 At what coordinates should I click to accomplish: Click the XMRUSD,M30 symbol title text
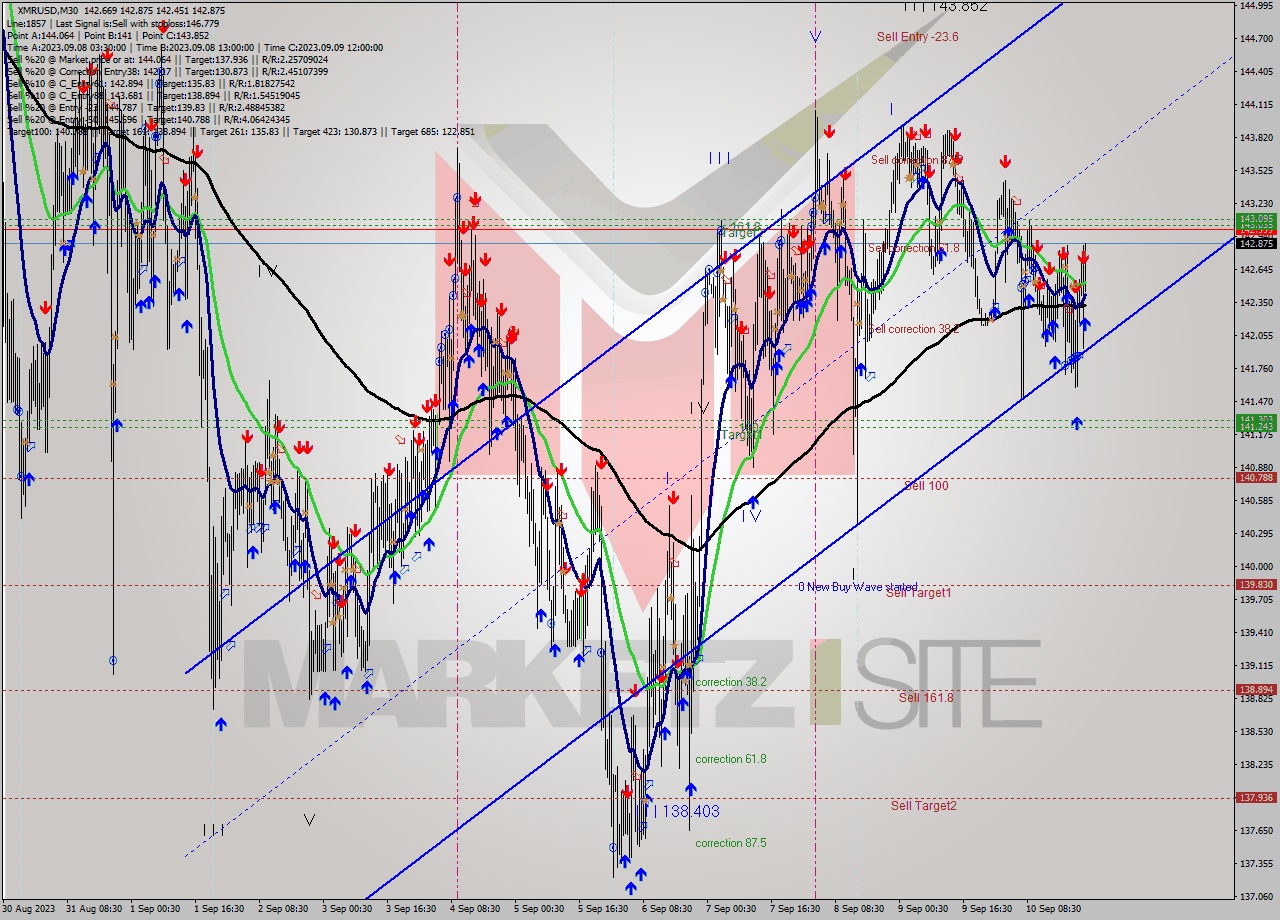pos(46,9)
